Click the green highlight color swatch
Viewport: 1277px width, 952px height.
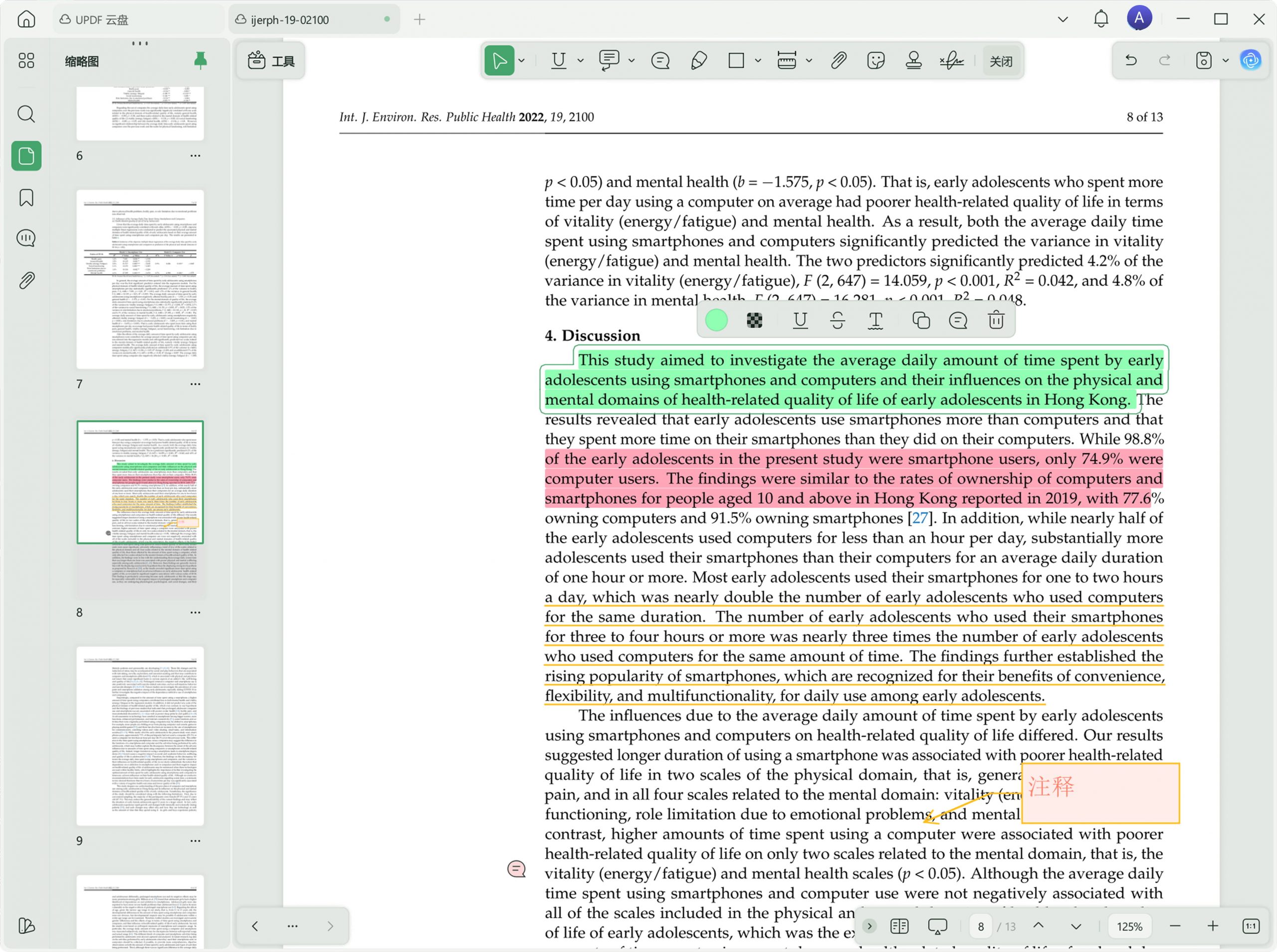tap(716, 320)
